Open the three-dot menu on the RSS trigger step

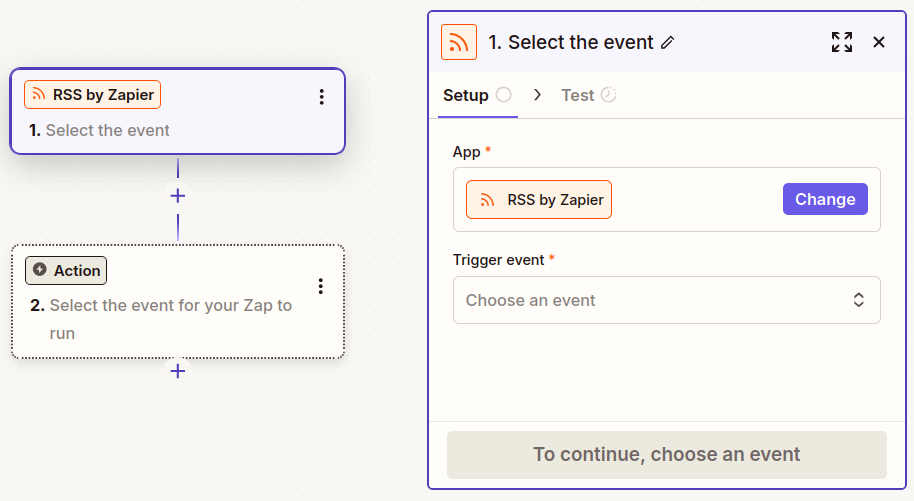coord(321,97)
